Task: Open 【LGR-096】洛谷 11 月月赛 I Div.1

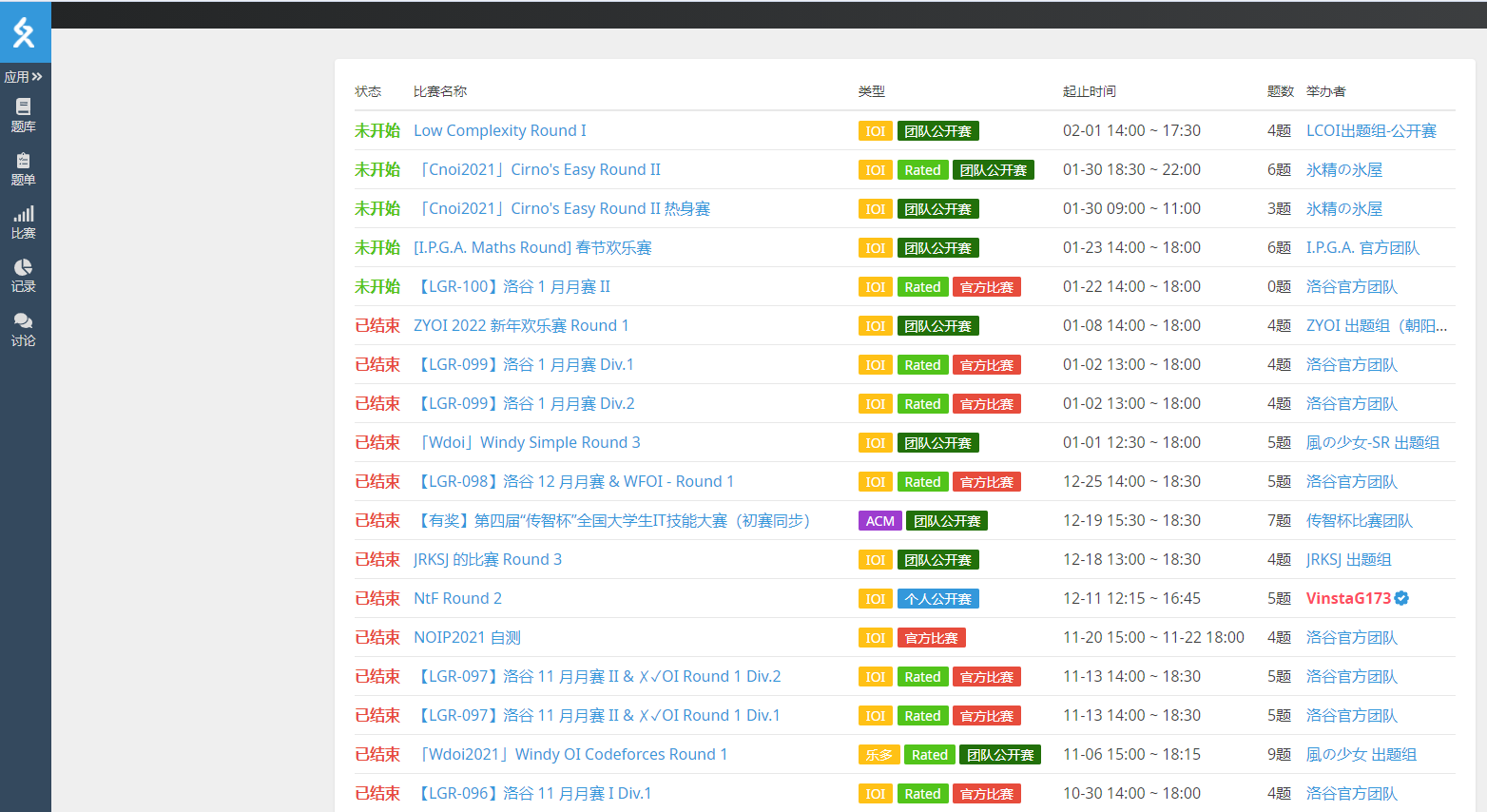Action: 532,793
